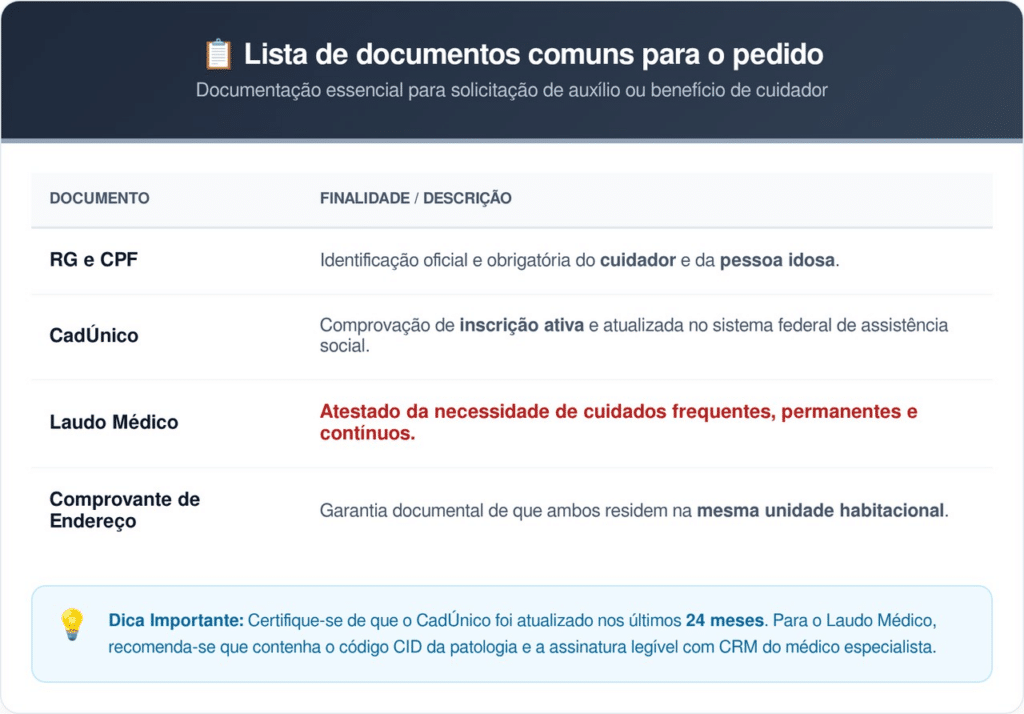Click the description starting 'Identificação oficial e obrigatória'
The image size is (1024, 714).
(x=579, y=260)
